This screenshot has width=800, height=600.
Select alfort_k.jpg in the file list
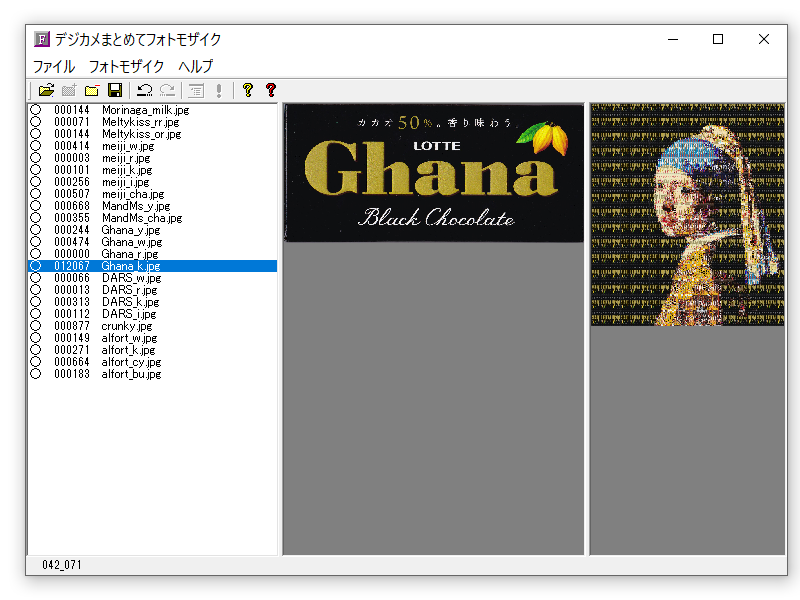coord(128,350)
